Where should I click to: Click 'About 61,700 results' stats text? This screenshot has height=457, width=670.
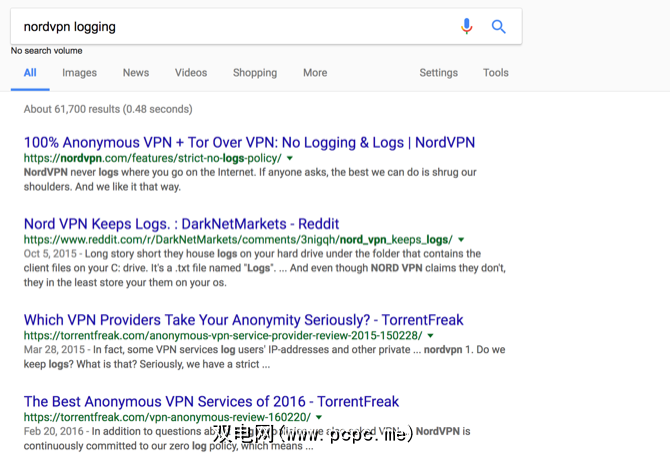click(x=108, y=109)
